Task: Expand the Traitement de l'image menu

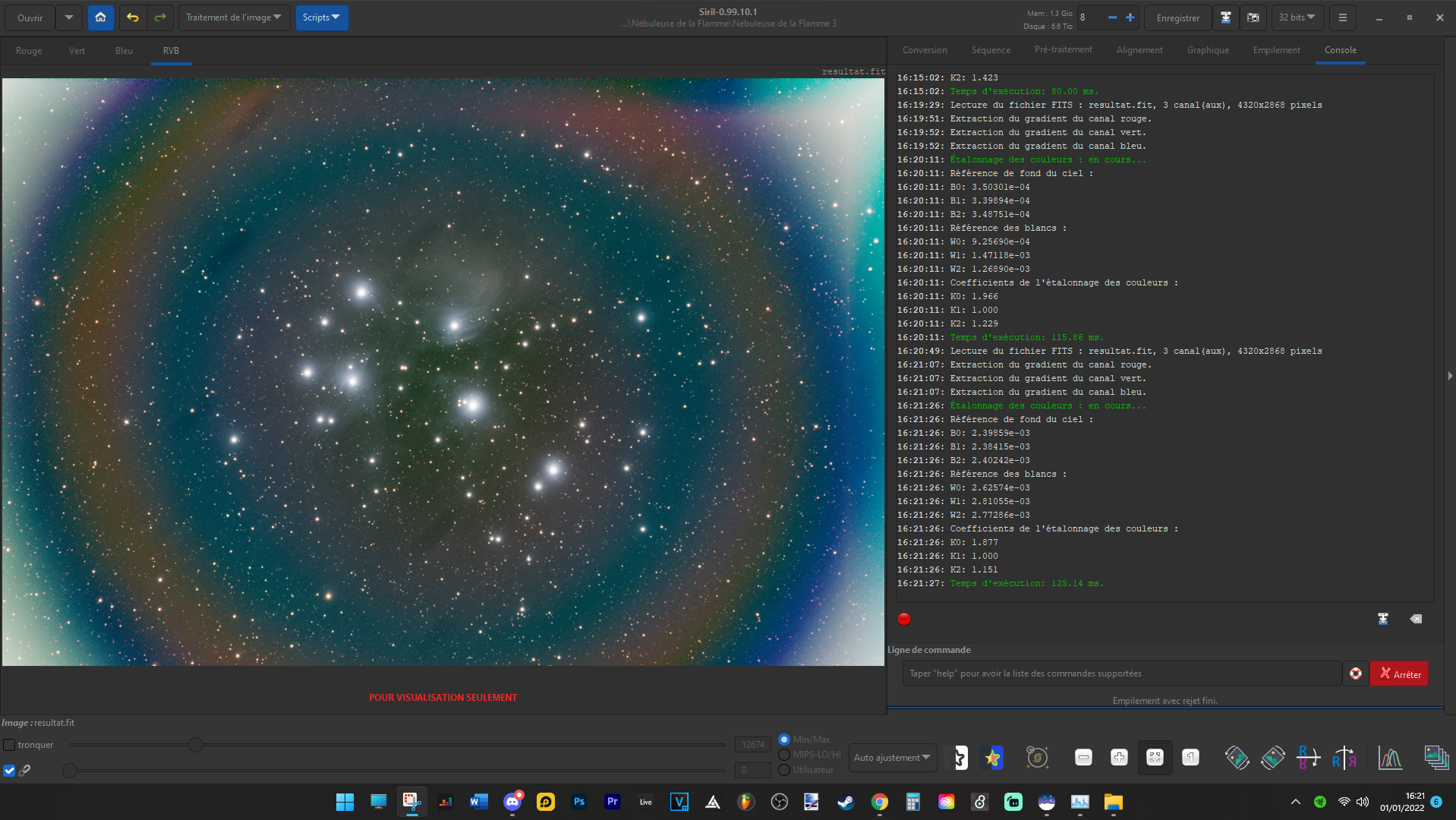Action: pyautogui.click(x=234, y=17)
